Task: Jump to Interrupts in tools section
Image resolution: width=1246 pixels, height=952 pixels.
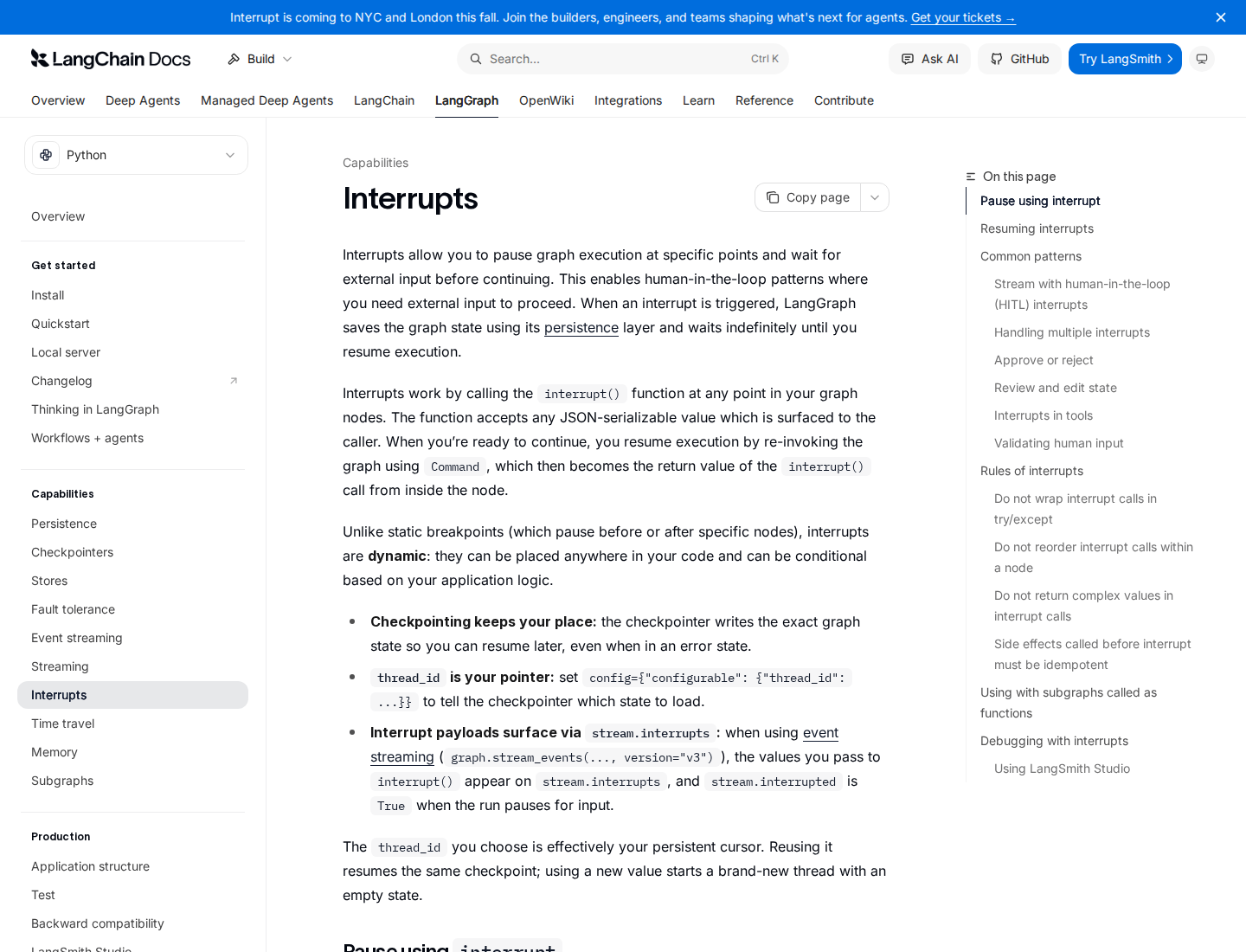Action: (x=1044, y=415)
